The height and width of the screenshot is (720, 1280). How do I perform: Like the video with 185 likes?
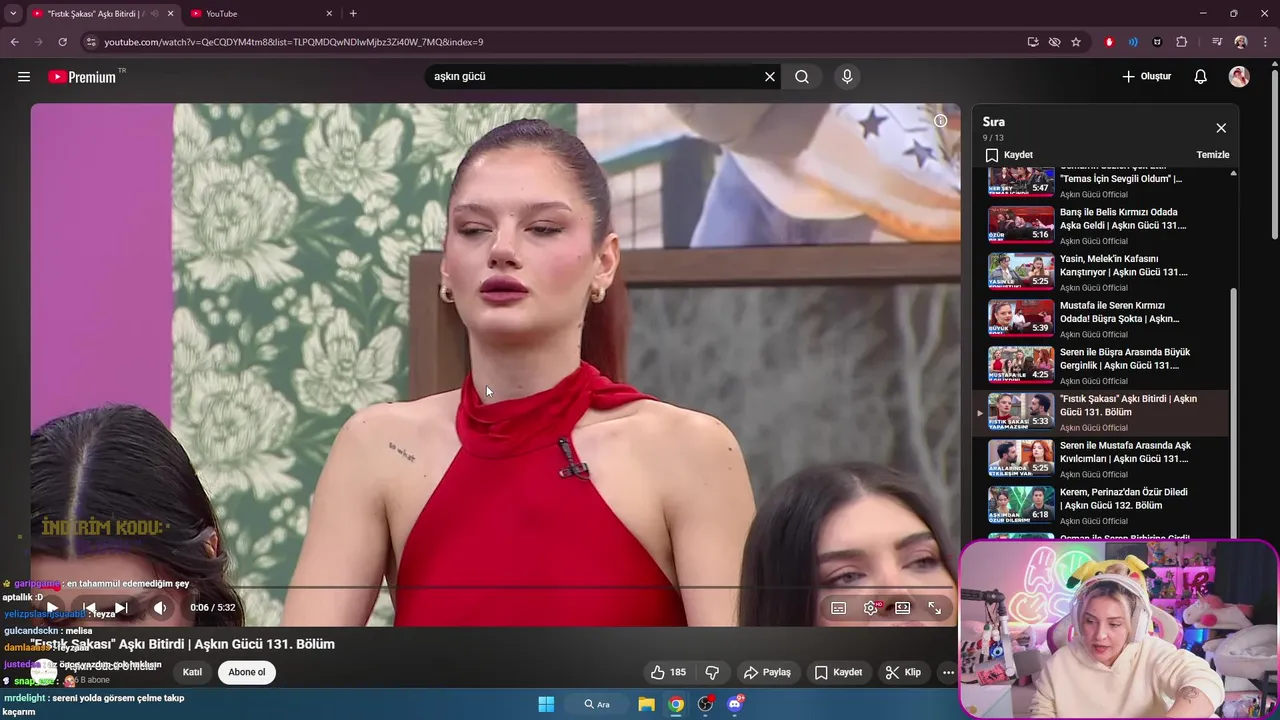668,672
